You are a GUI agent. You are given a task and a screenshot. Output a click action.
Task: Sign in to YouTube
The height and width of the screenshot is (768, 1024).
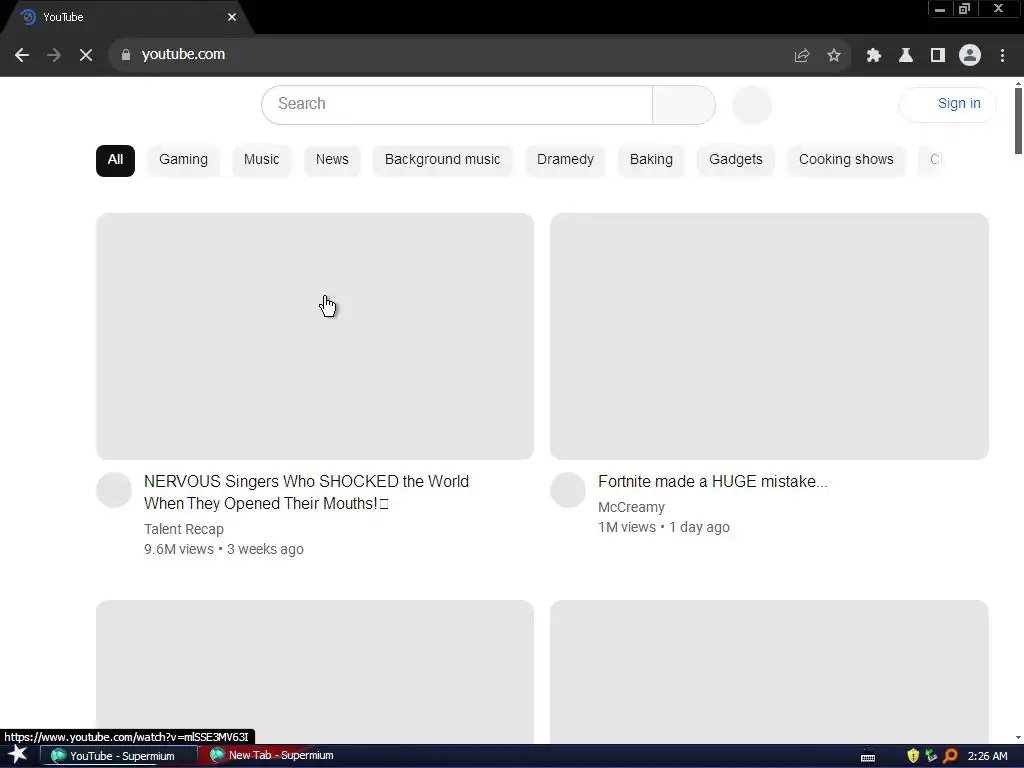pyautogui.click(x=948, y=104)
